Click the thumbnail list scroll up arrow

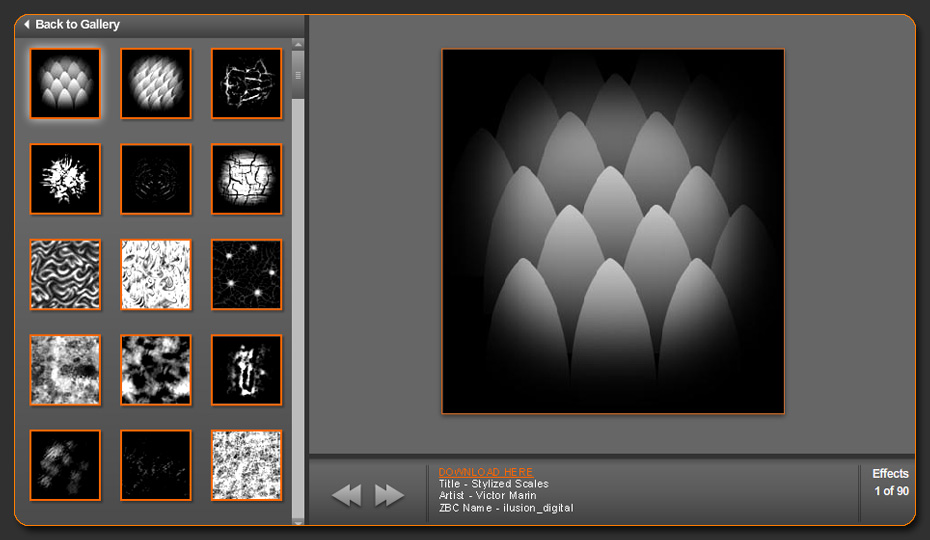pos(298,44)
